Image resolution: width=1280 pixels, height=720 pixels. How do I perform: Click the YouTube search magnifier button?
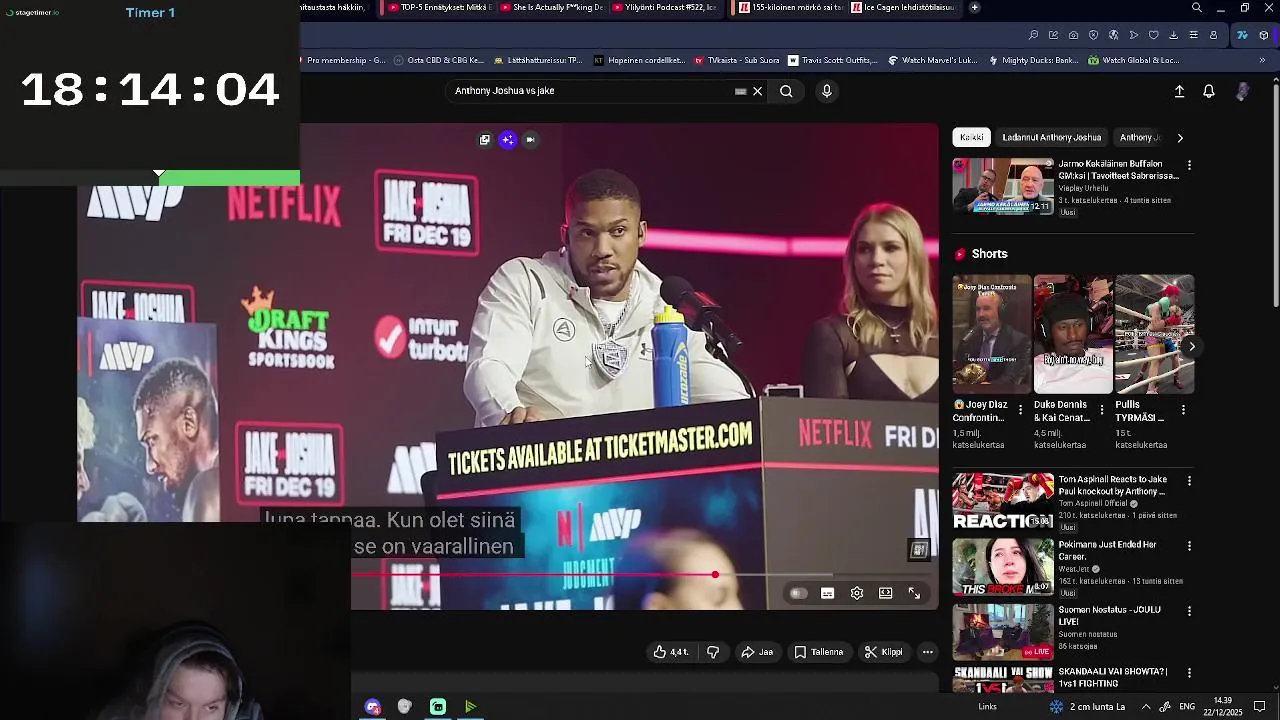[786, 91]
